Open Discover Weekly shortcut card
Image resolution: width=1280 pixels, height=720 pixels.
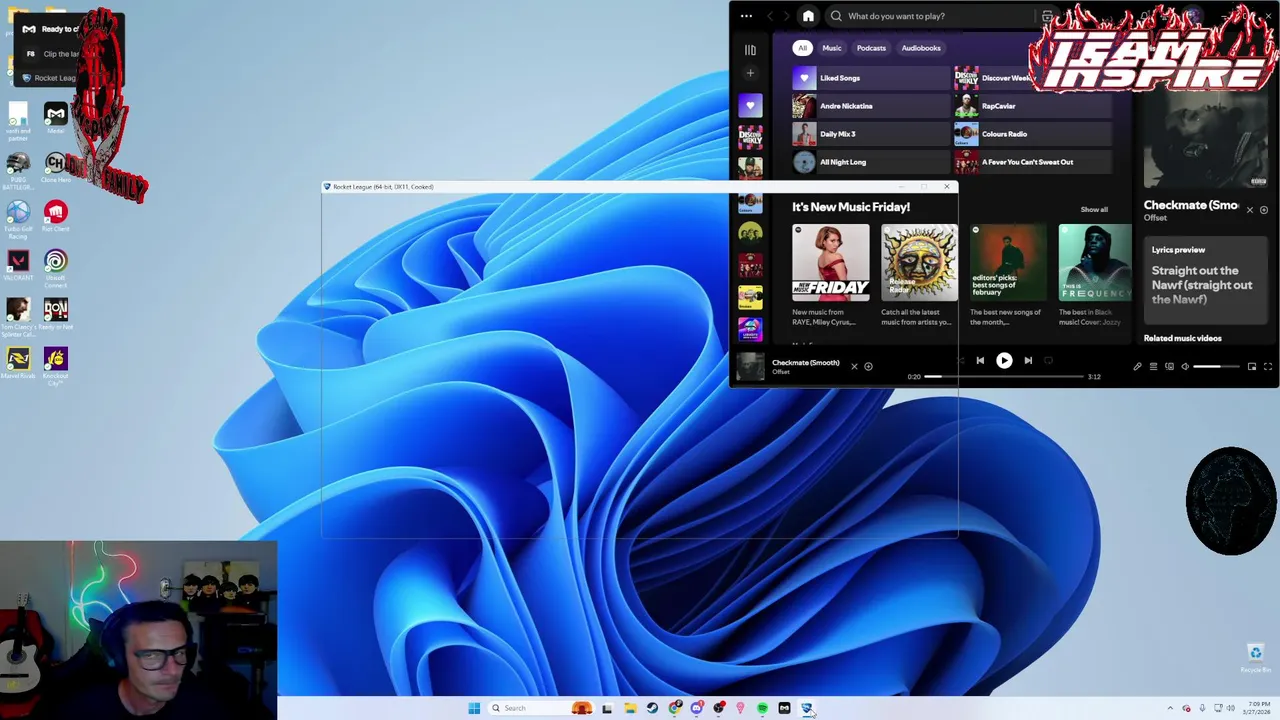pyautogui.click(x=1032, y=78)
